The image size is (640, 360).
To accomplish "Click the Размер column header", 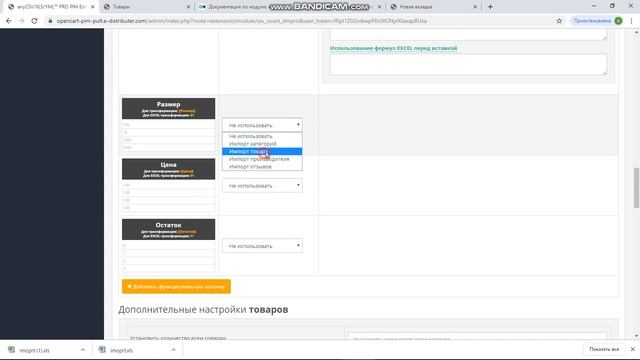I will (x=168, y=109).
